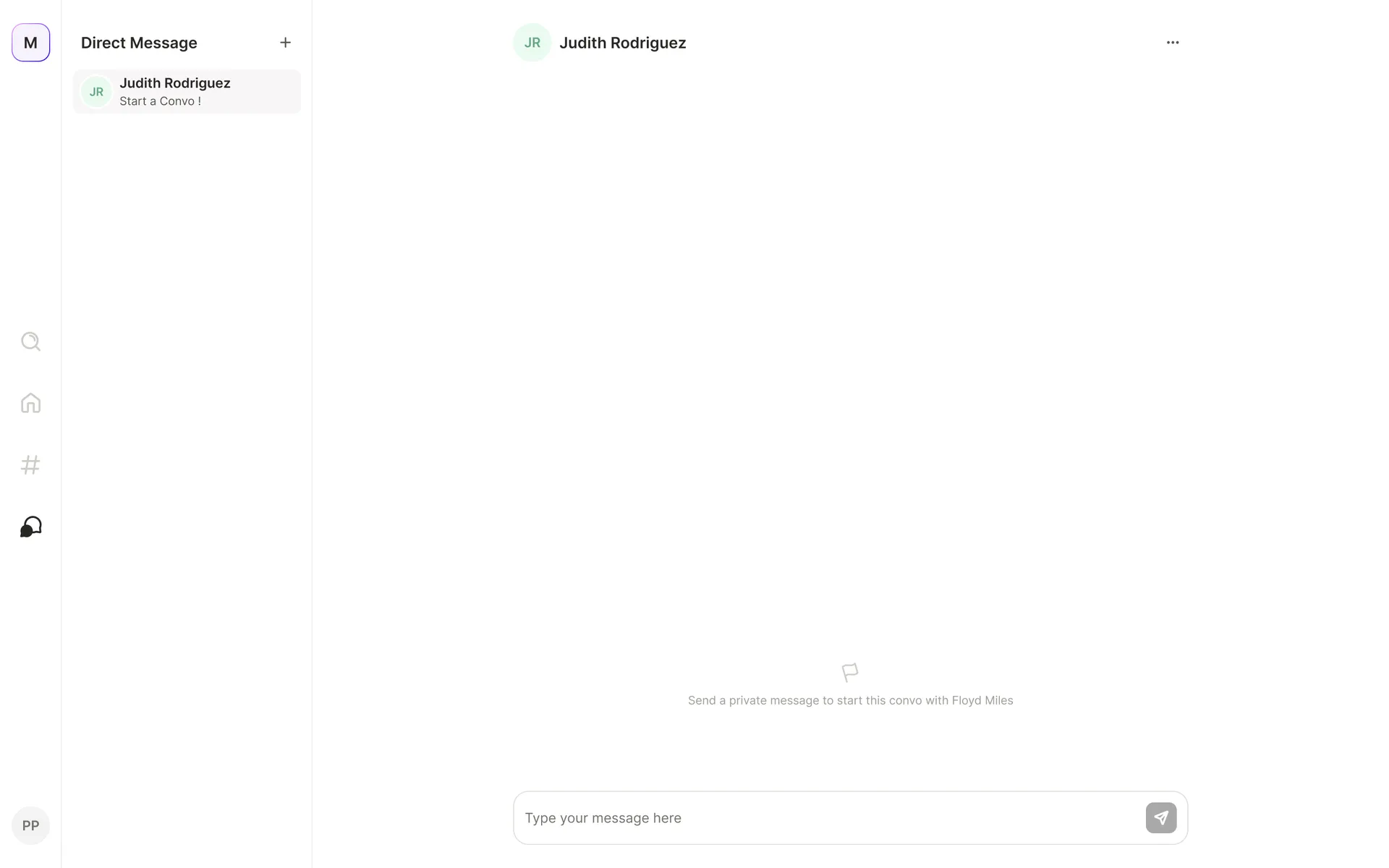1389x868 pixels.
Task: Open the search icon in sidebar
Action: (30, 341)
